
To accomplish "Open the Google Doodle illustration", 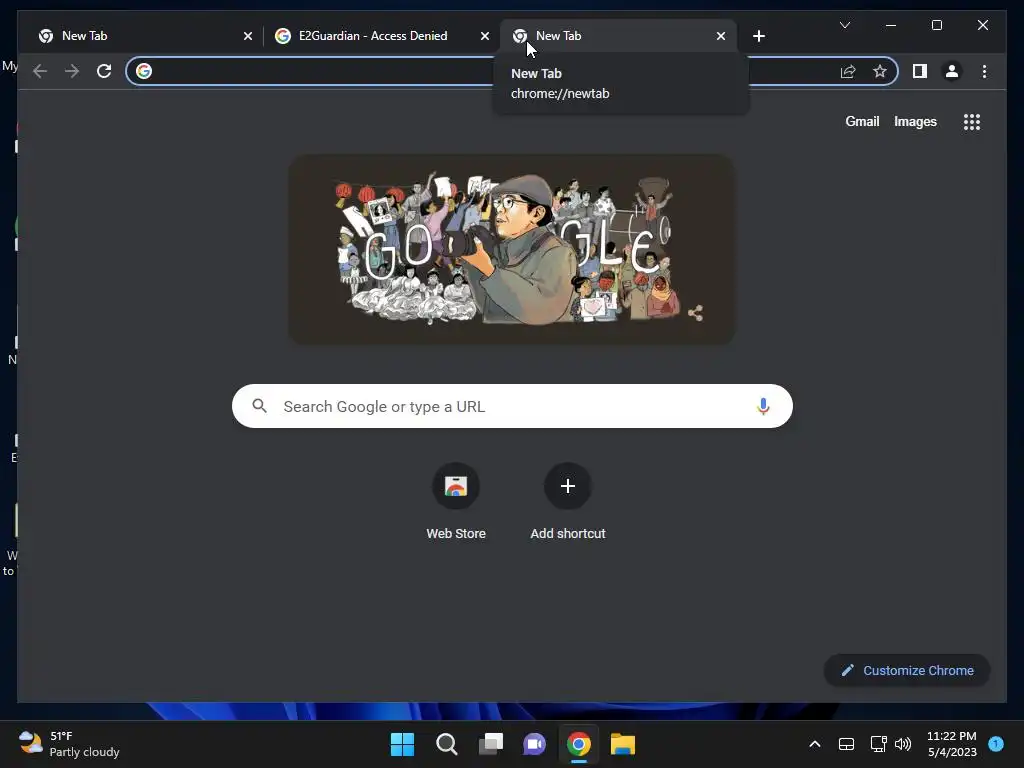I will (511, 249).
